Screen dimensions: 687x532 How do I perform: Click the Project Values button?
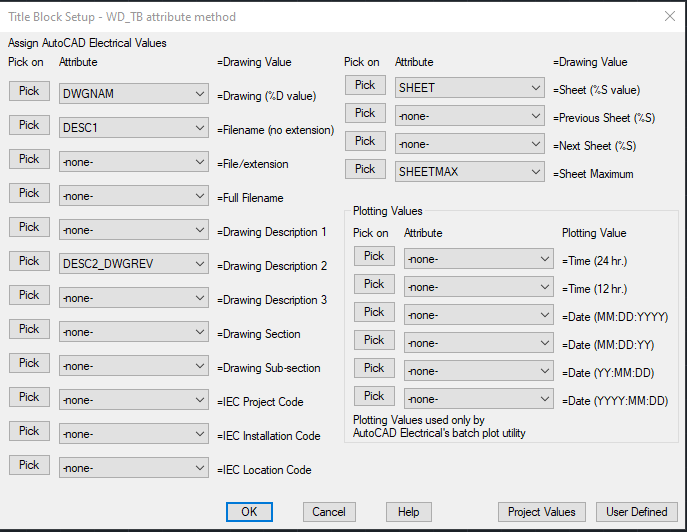542,512
